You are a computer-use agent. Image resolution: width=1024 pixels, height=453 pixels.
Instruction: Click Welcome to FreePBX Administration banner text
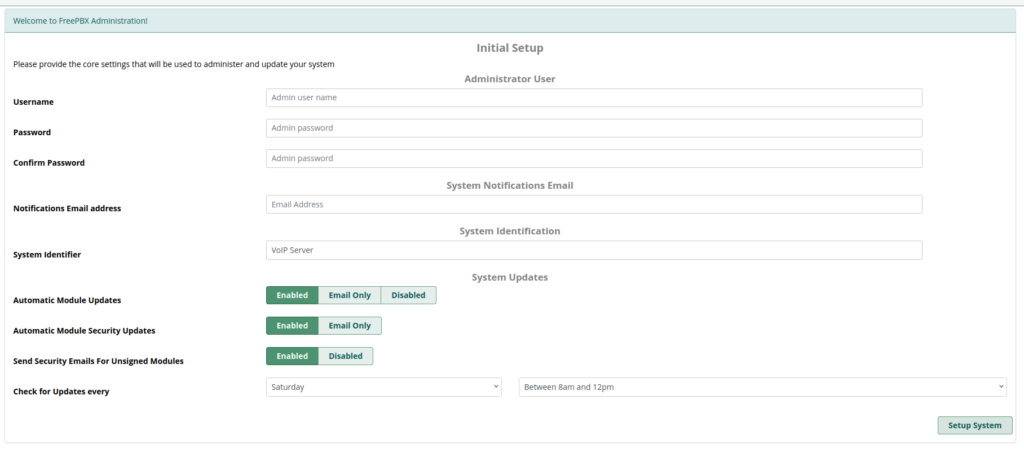(x=80, y=21)
